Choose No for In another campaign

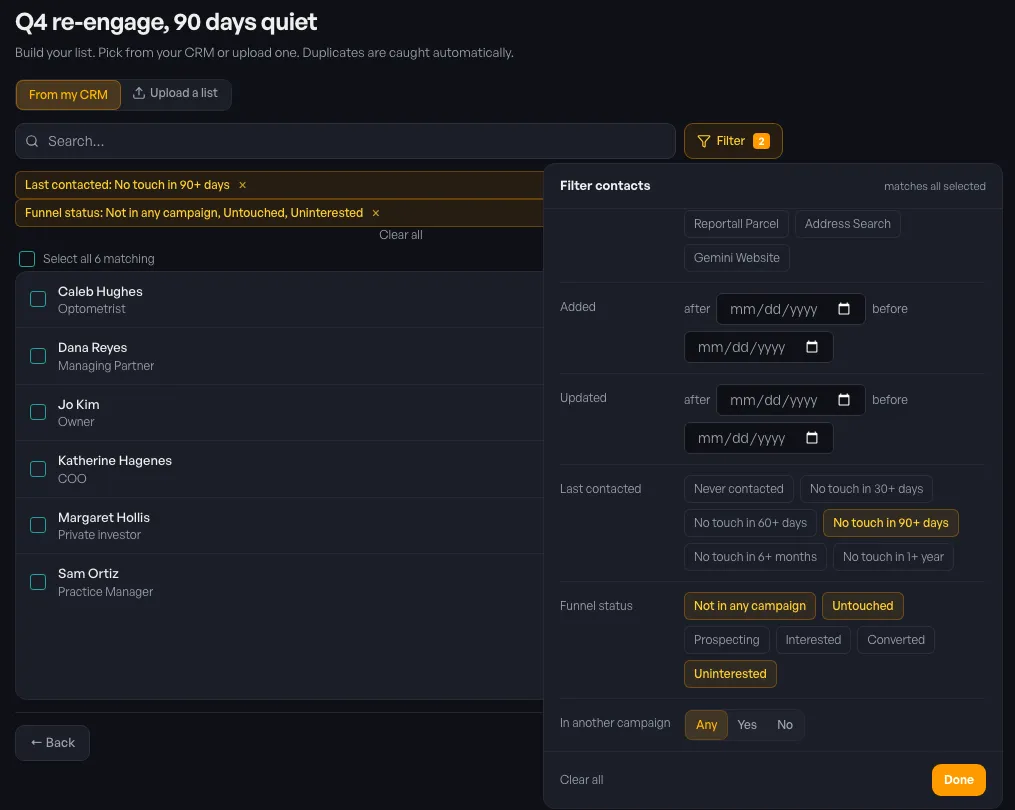(x=785, y=725)
